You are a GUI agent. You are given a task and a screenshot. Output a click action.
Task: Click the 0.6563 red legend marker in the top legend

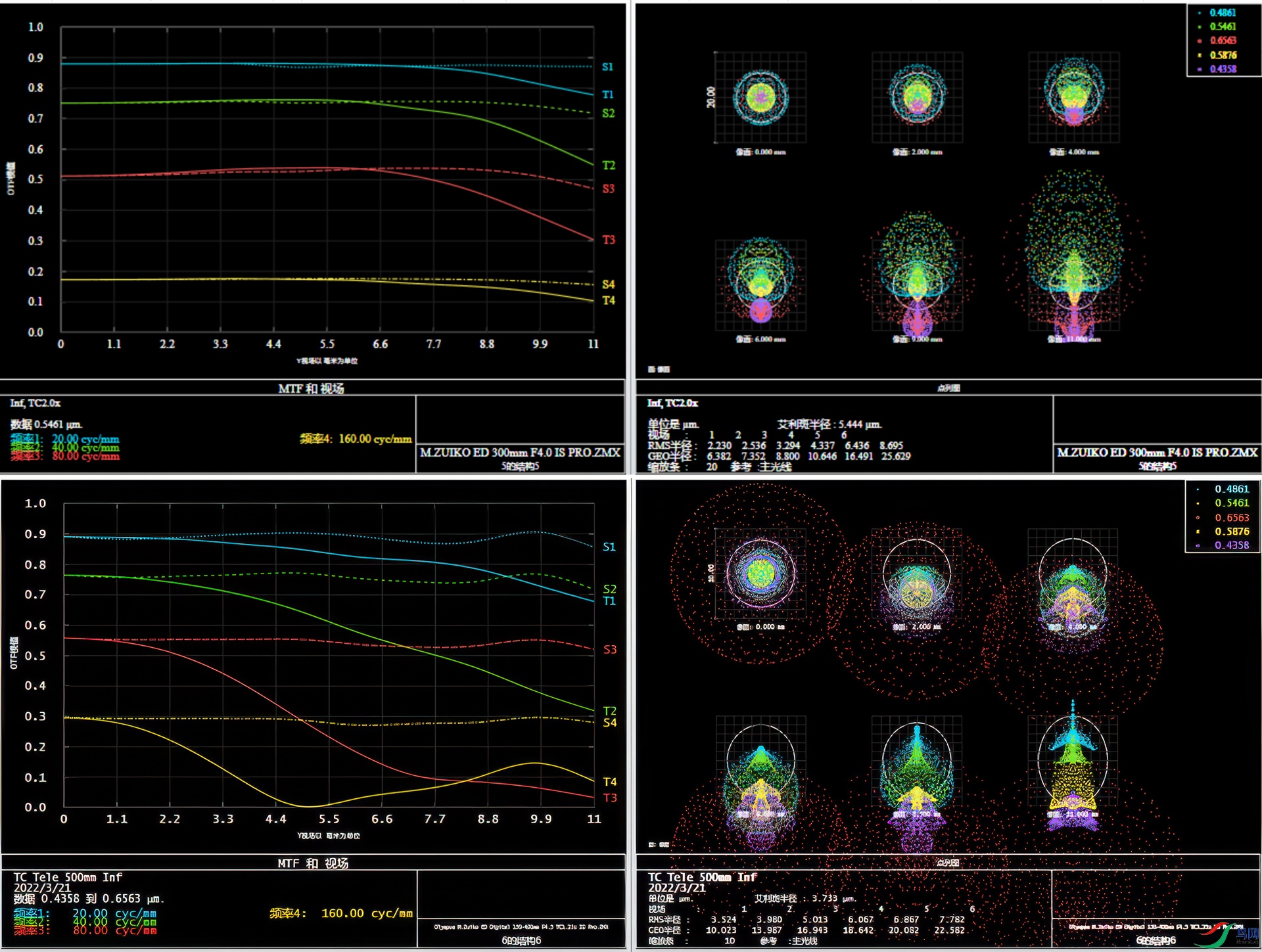tap(1200, 41)
